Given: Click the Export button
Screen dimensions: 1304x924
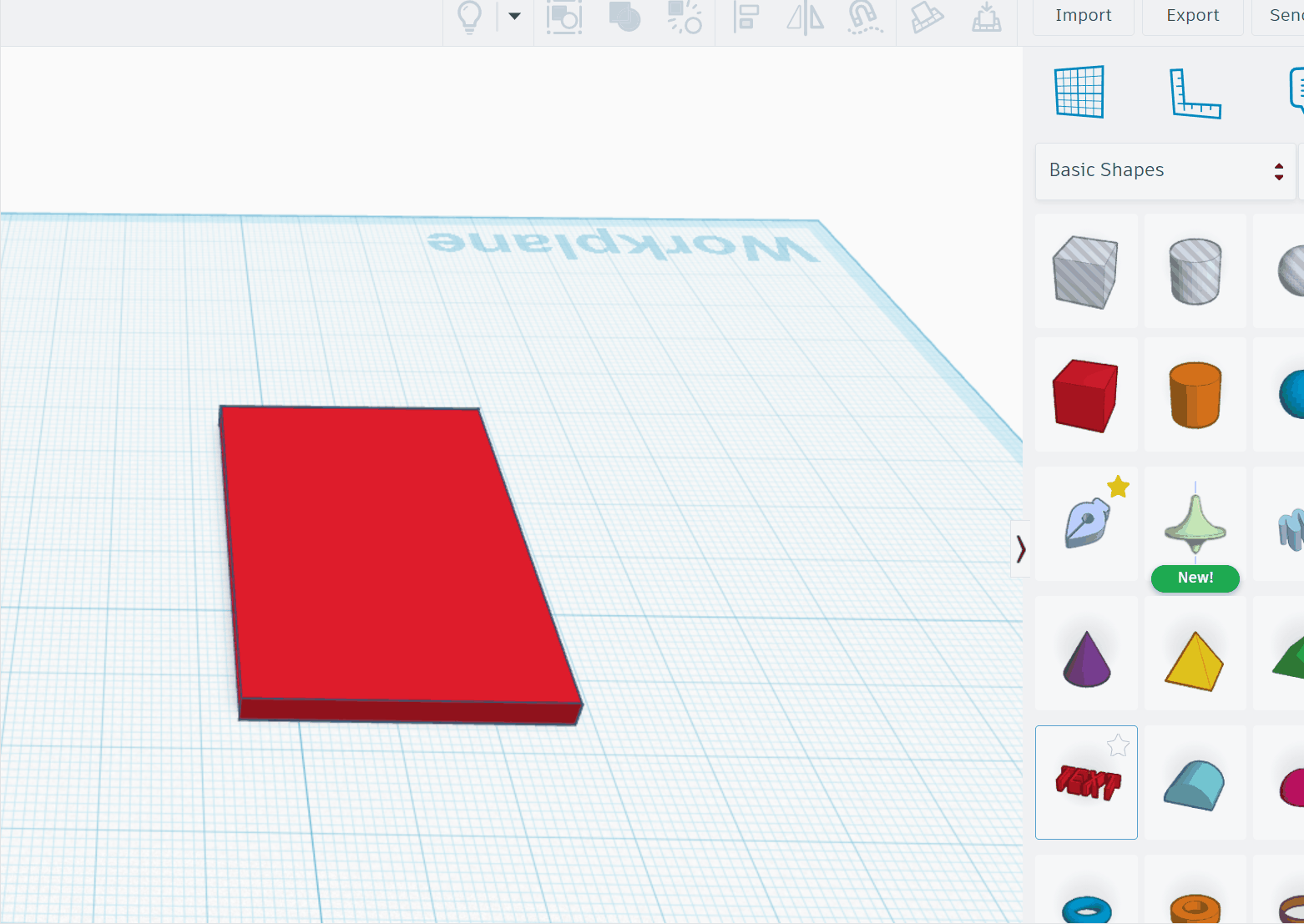Looking at the screenshot, I should click(x=1193, y=16).
